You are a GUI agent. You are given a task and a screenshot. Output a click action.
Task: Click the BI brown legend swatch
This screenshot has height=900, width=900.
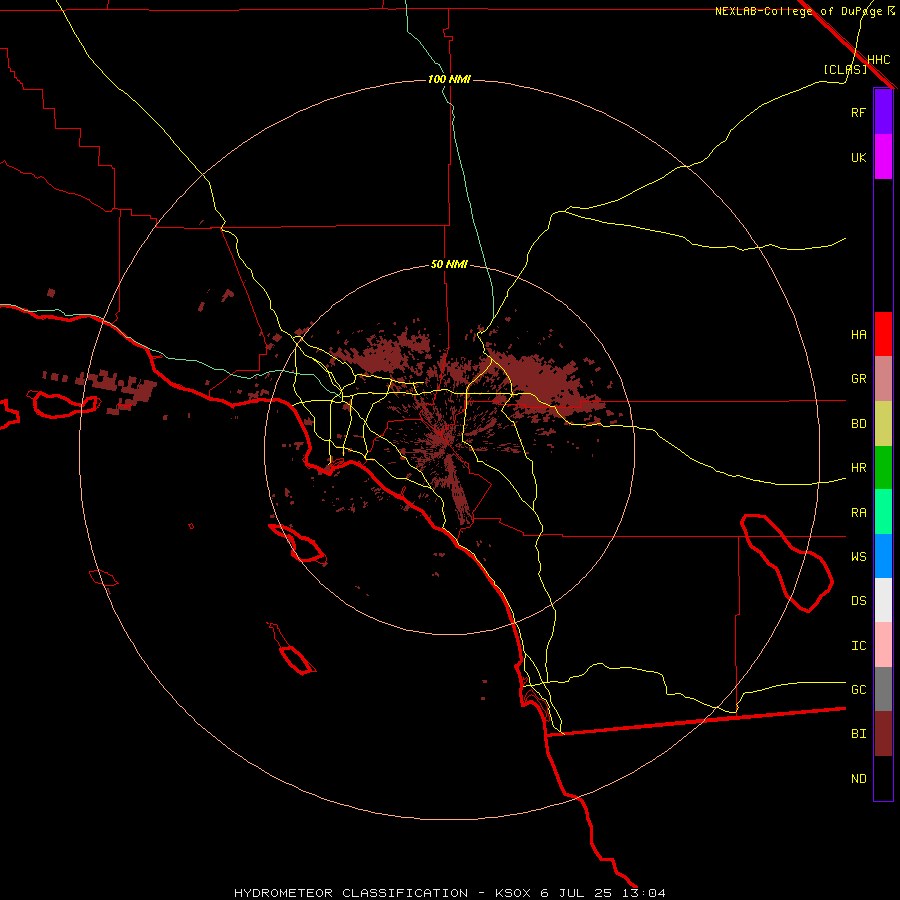tap(883, 734)
